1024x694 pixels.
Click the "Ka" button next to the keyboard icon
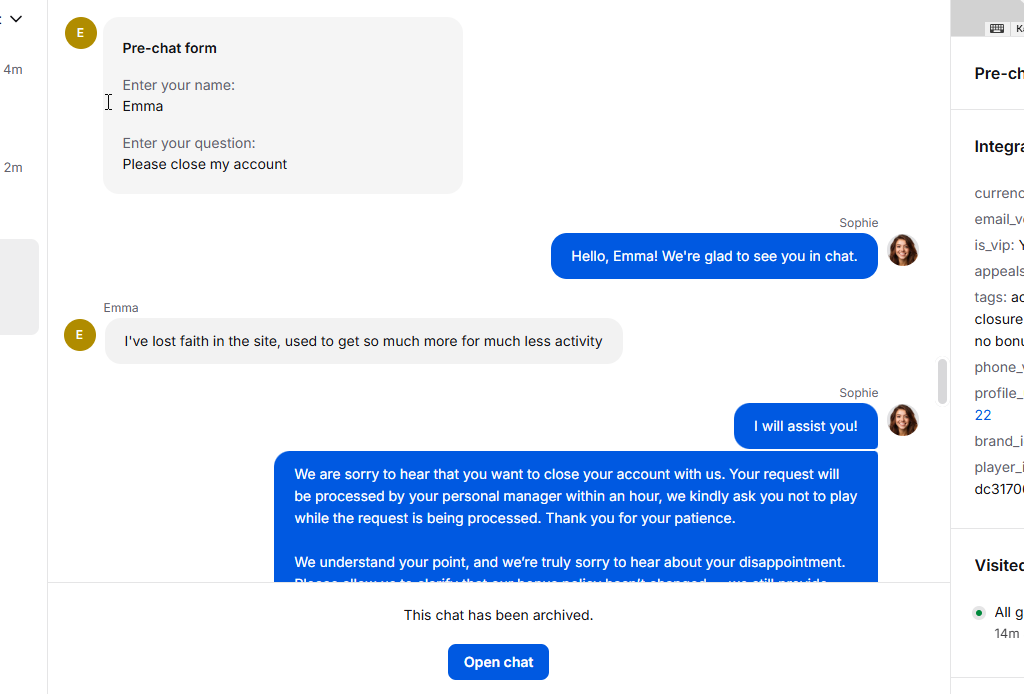[1018, 28]
